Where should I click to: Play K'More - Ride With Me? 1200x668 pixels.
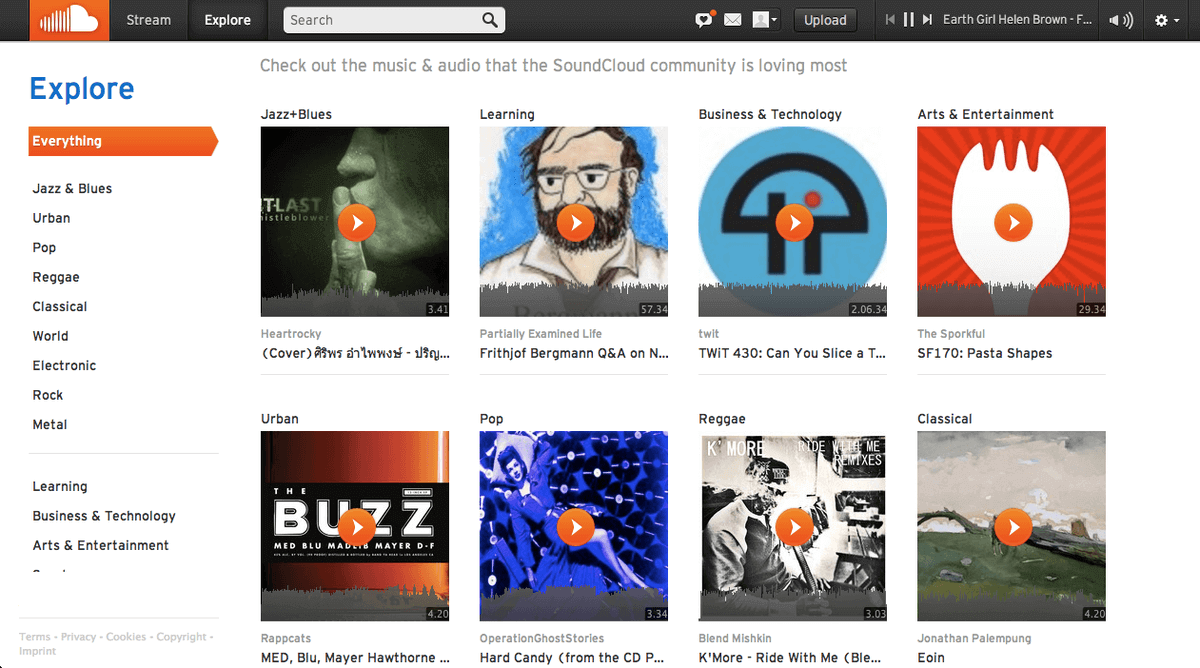[794, 526]
